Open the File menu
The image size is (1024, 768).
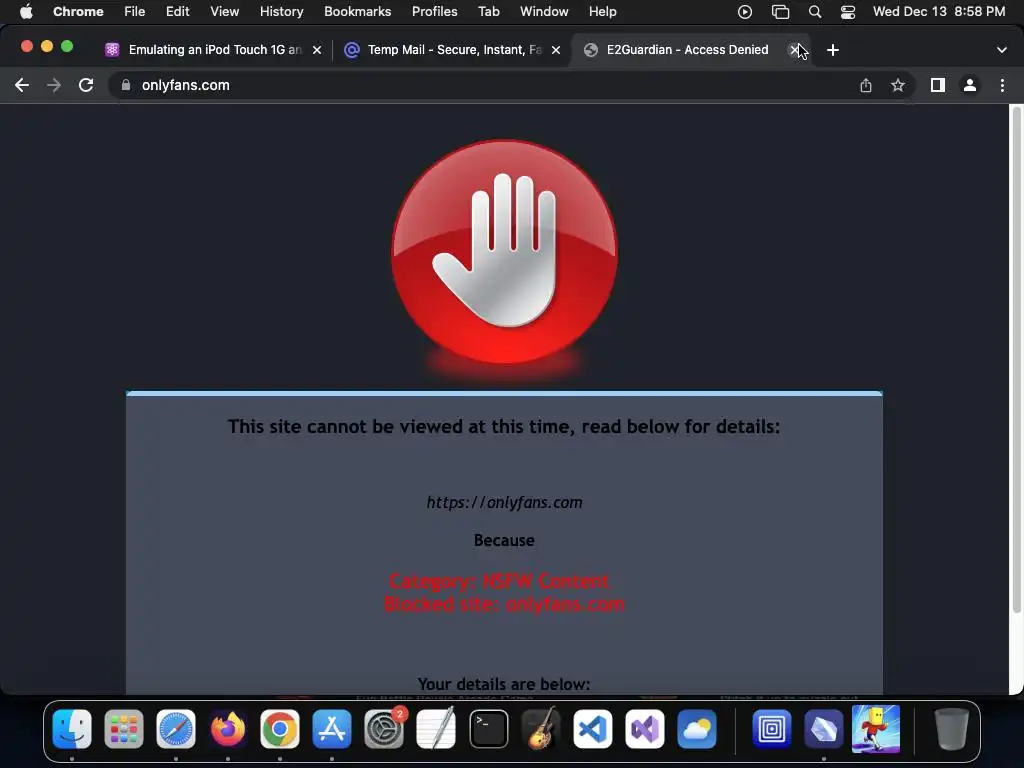(x=135, y=12)
